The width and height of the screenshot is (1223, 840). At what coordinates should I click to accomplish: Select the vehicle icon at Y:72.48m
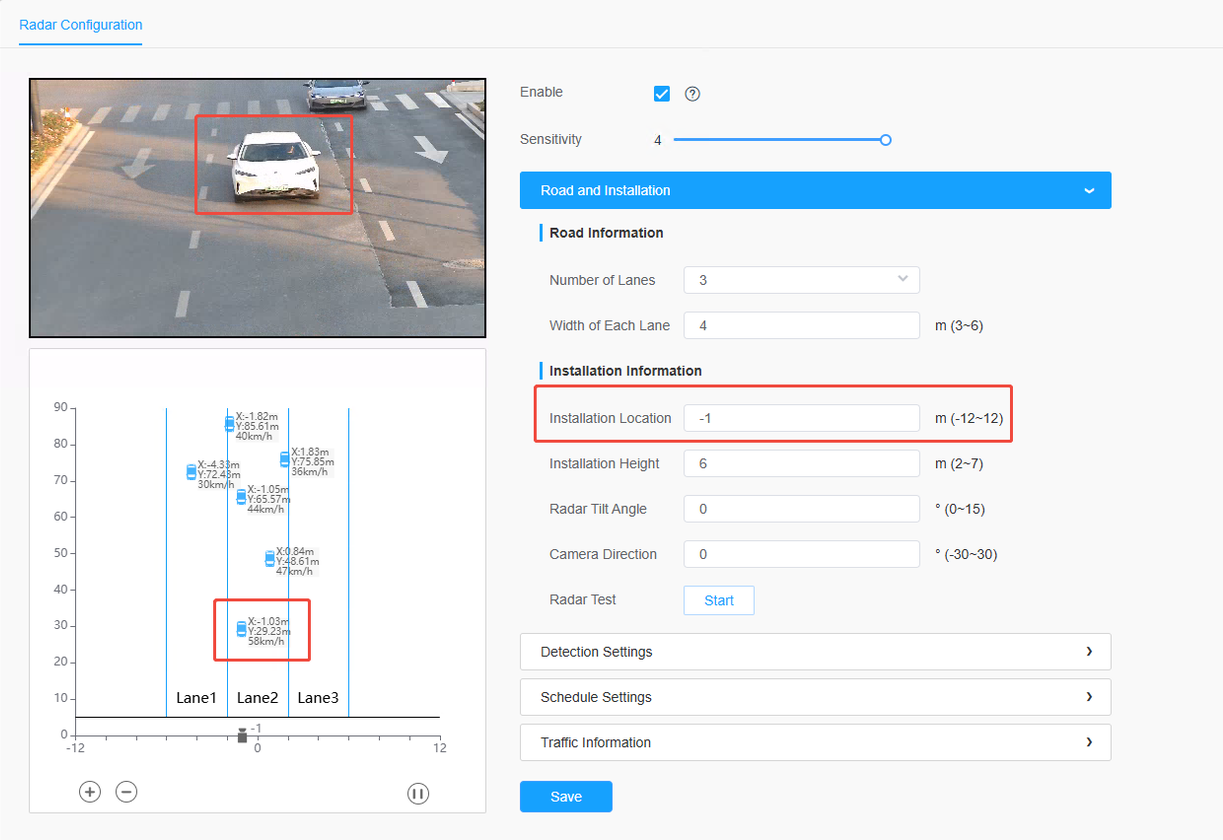click(x=191, y=472)
